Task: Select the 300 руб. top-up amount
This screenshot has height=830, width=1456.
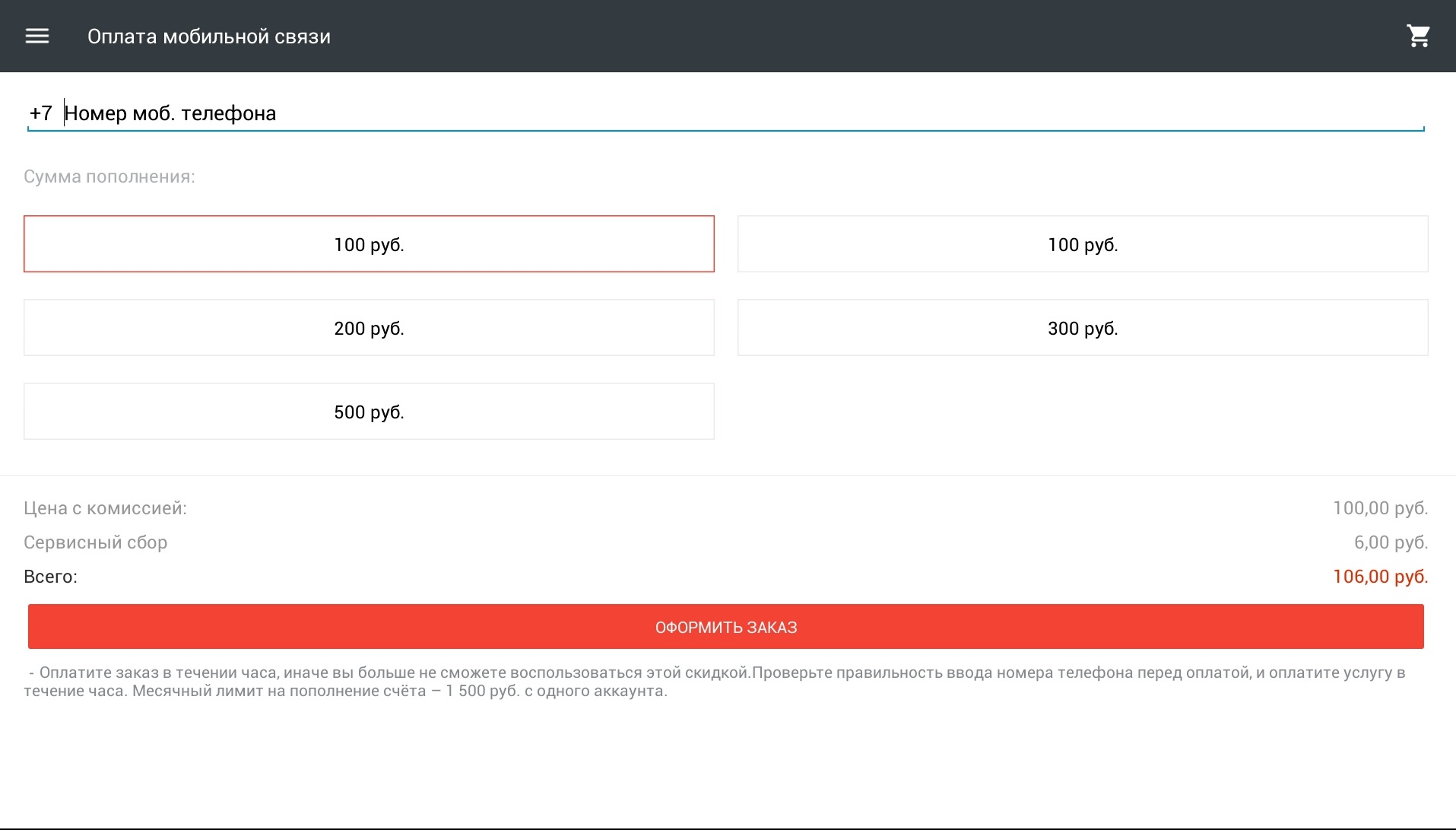Action: click(x=1083, y=328)
